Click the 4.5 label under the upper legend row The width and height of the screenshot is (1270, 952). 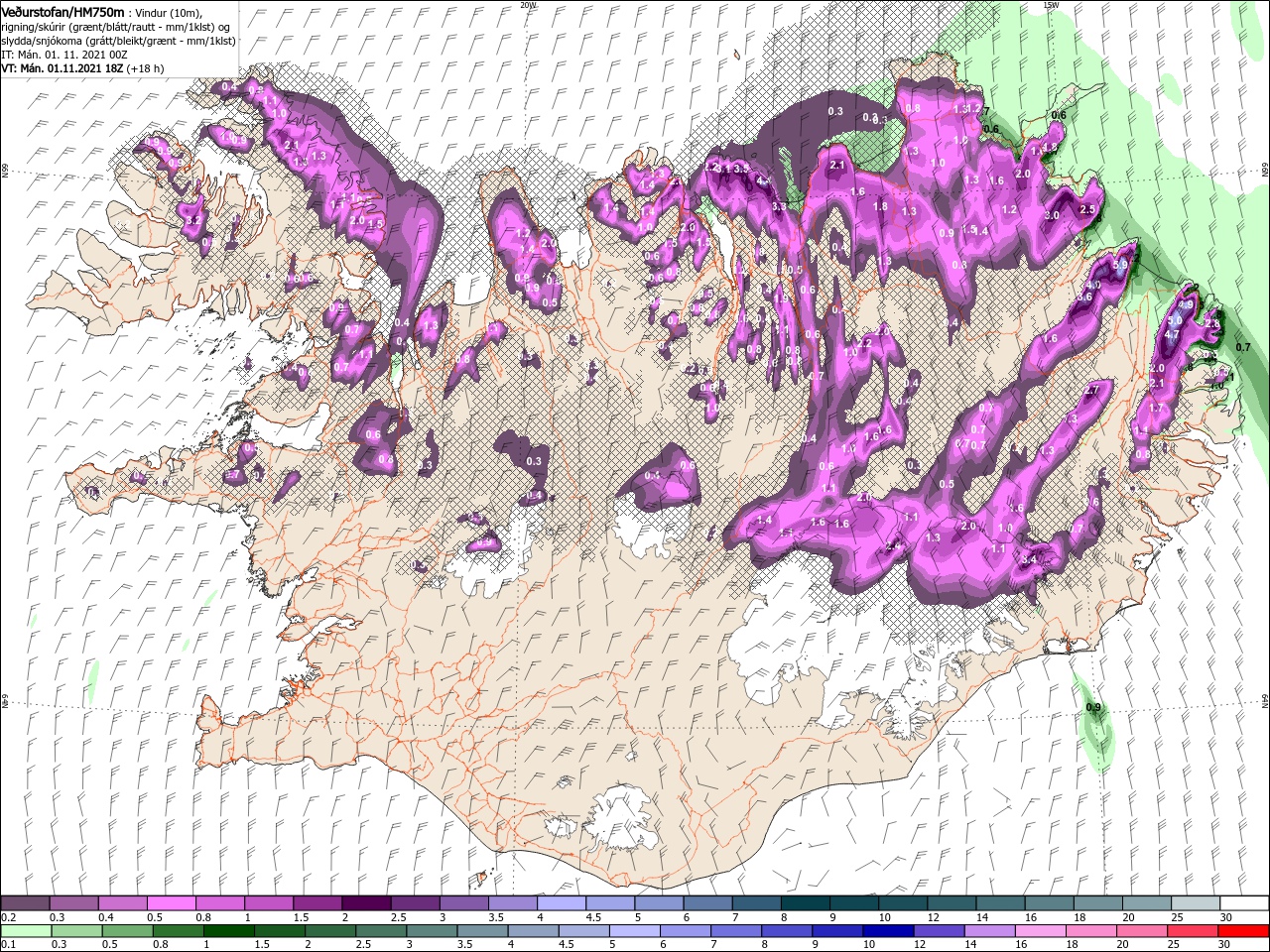[594, 917]
